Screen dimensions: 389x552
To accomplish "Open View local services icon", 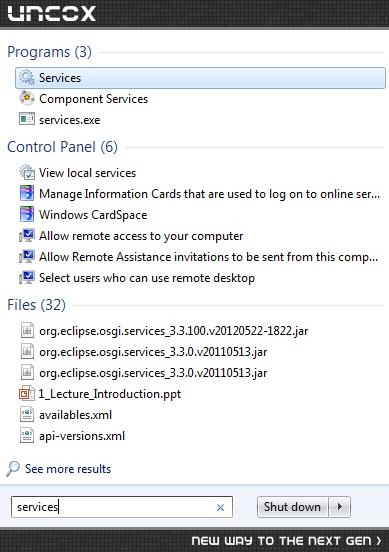I will [x=27, y=172].
